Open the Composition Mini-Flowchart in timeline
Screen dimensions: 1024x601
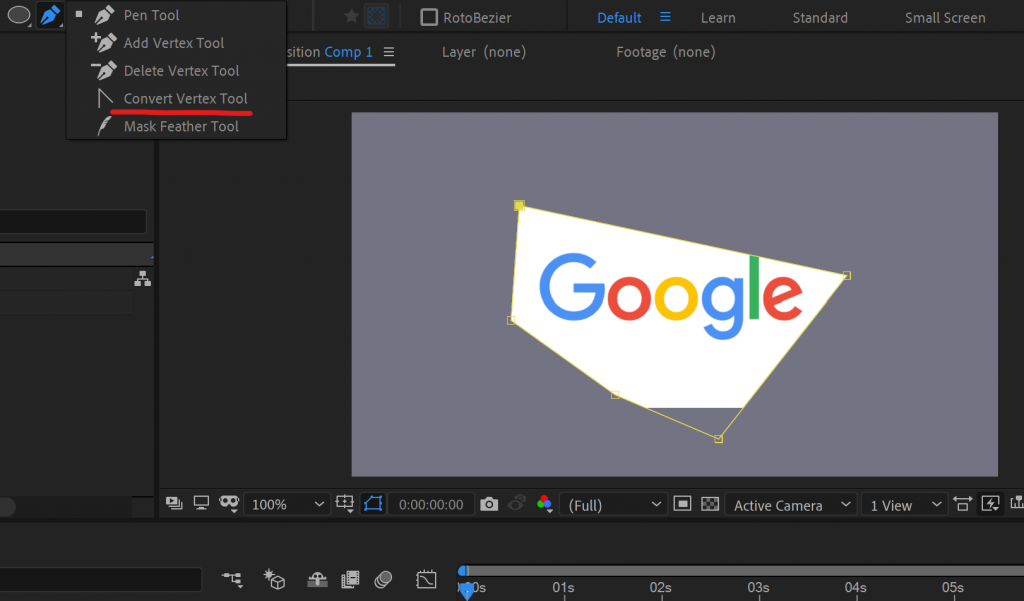(232, 579)
